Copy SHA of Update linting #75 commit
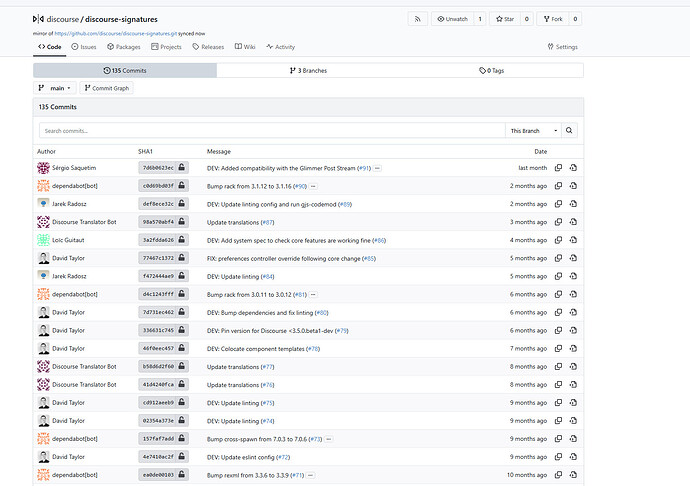The width and height of the screenshot is (690, 486). tap(558, 402)
